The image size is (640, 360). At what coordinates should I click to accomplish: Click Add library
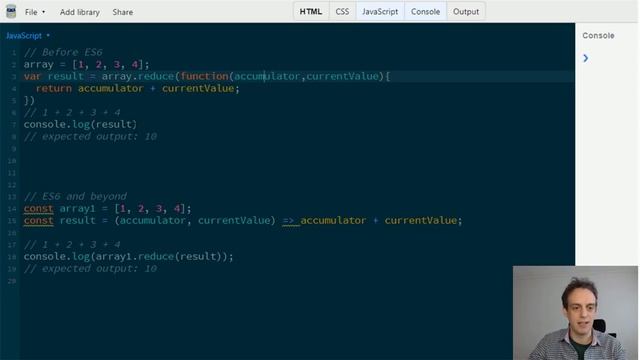tap(80, 12)
